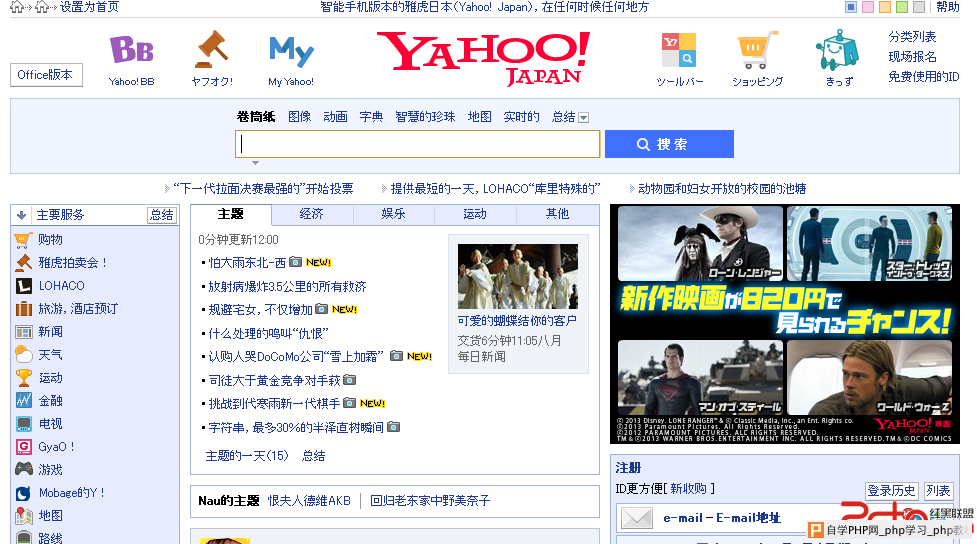The image size is (977, 544).
Task: Open the 主题的一天(15) link
Action: click(247, 456)
